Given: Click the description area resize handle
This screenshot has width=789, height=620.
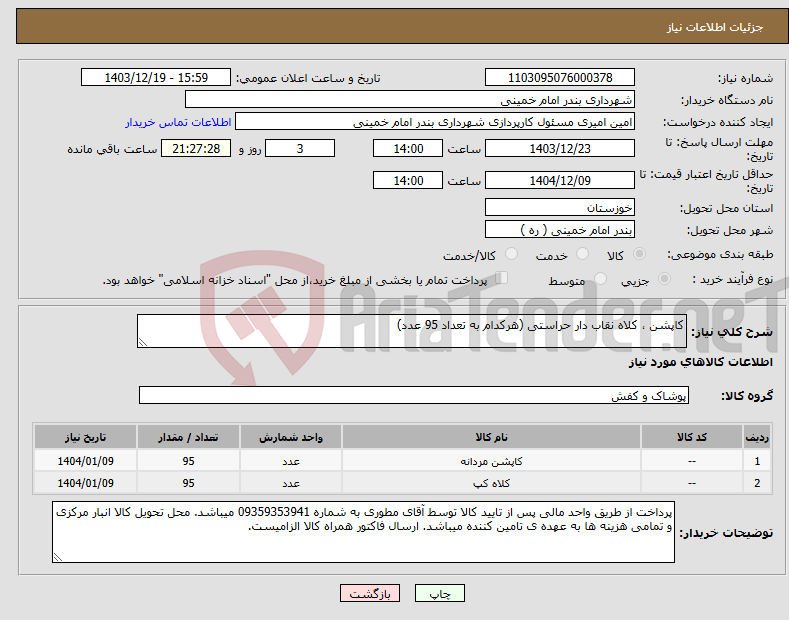Looking at the screenshot, I should click(x=143, y=342).
